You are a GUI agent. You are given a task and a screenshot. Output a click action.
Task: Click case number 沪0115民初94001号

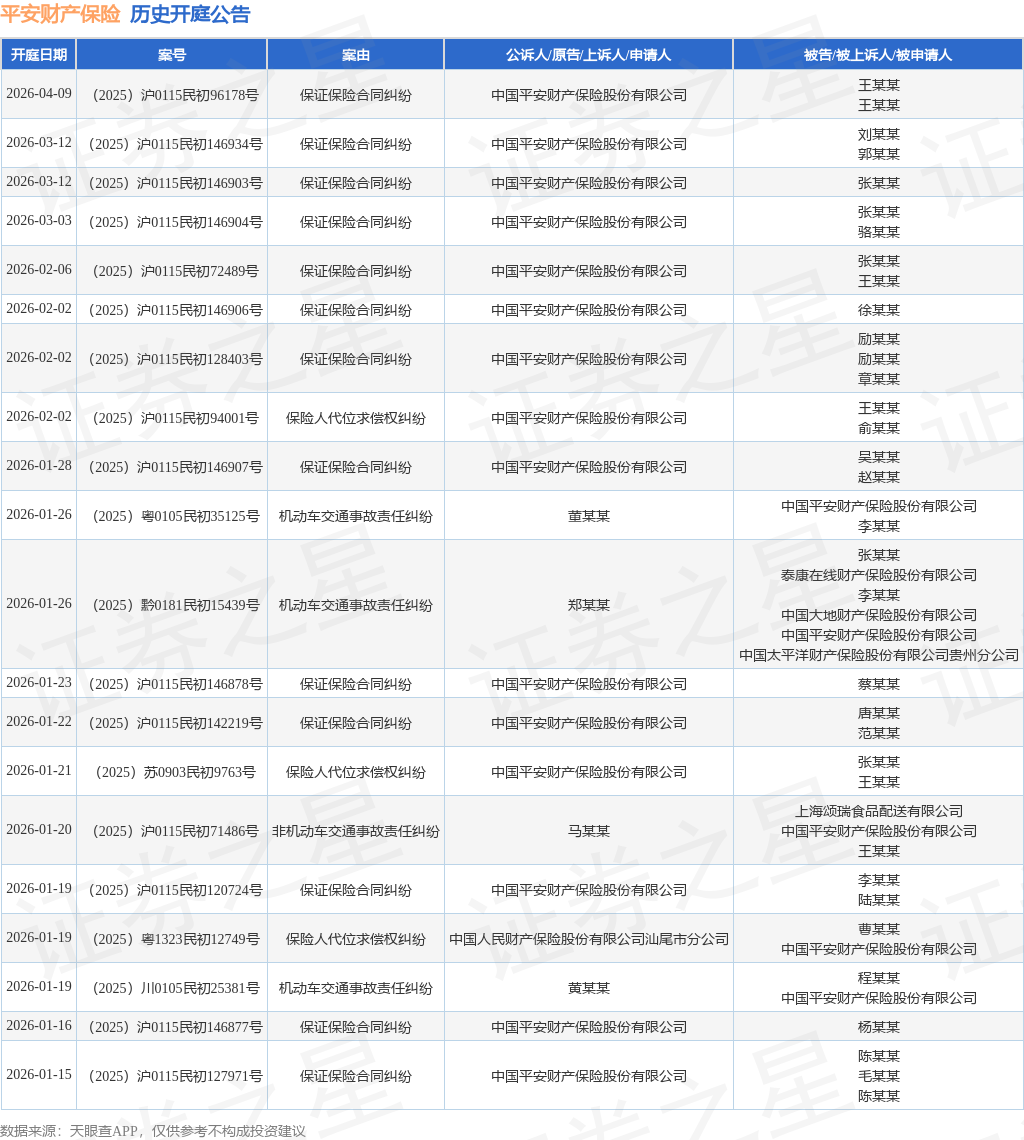[175, 418]
